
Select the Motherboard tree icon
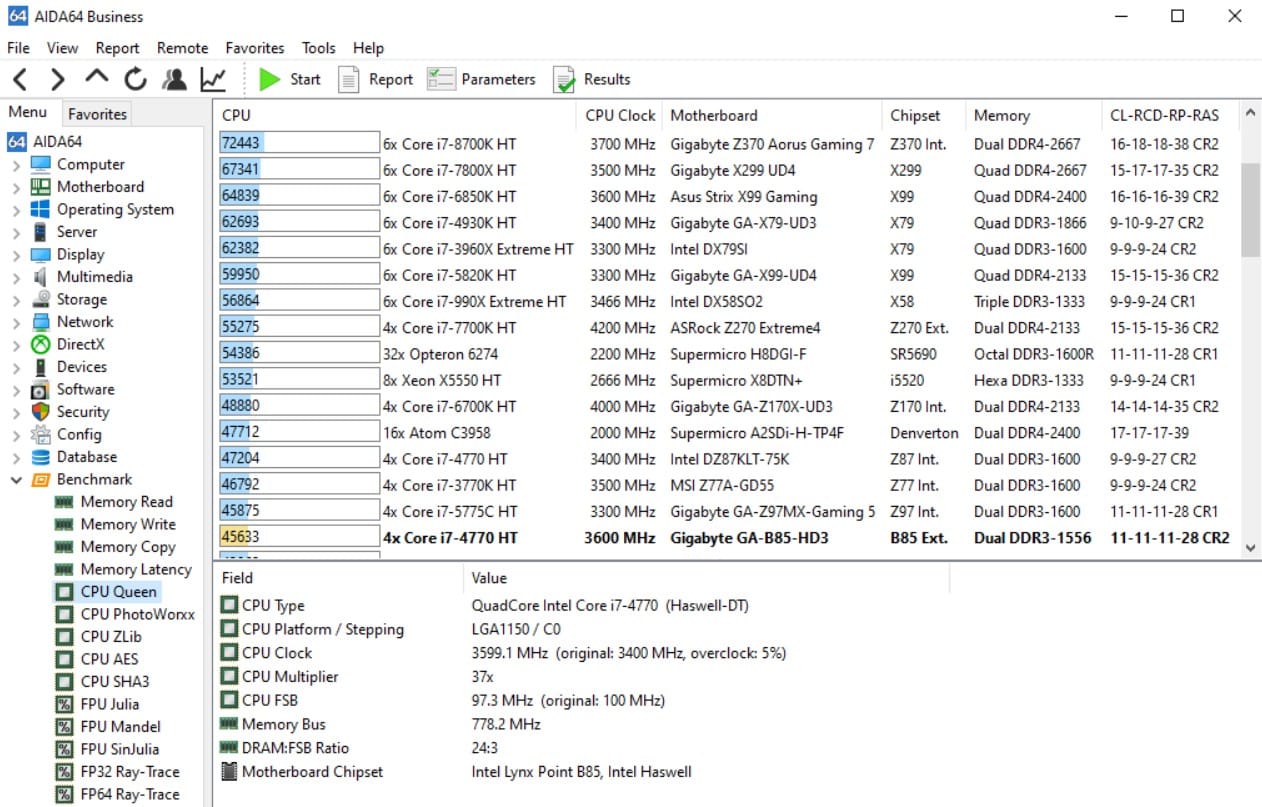(x=41, y=187)
